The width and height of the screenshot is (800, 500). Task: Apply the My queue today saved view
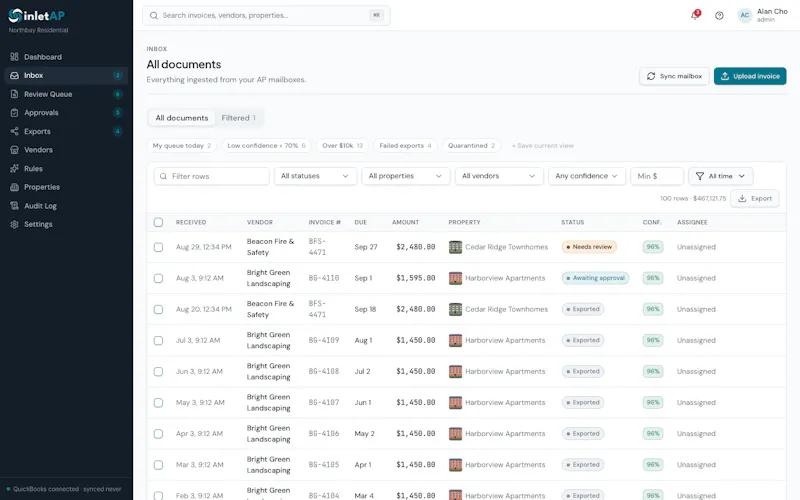(182, 145)
